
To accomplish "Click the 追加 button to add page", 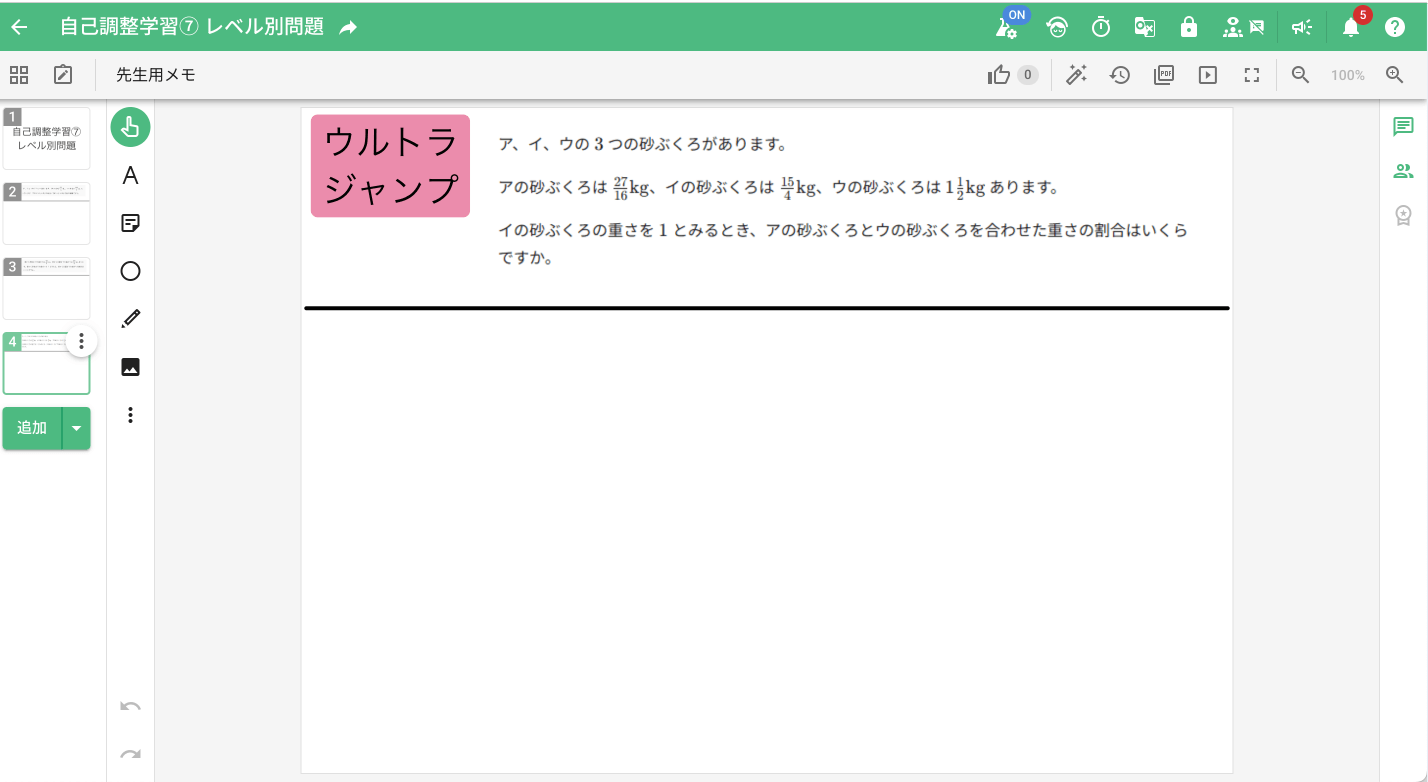I will [32, 428].
